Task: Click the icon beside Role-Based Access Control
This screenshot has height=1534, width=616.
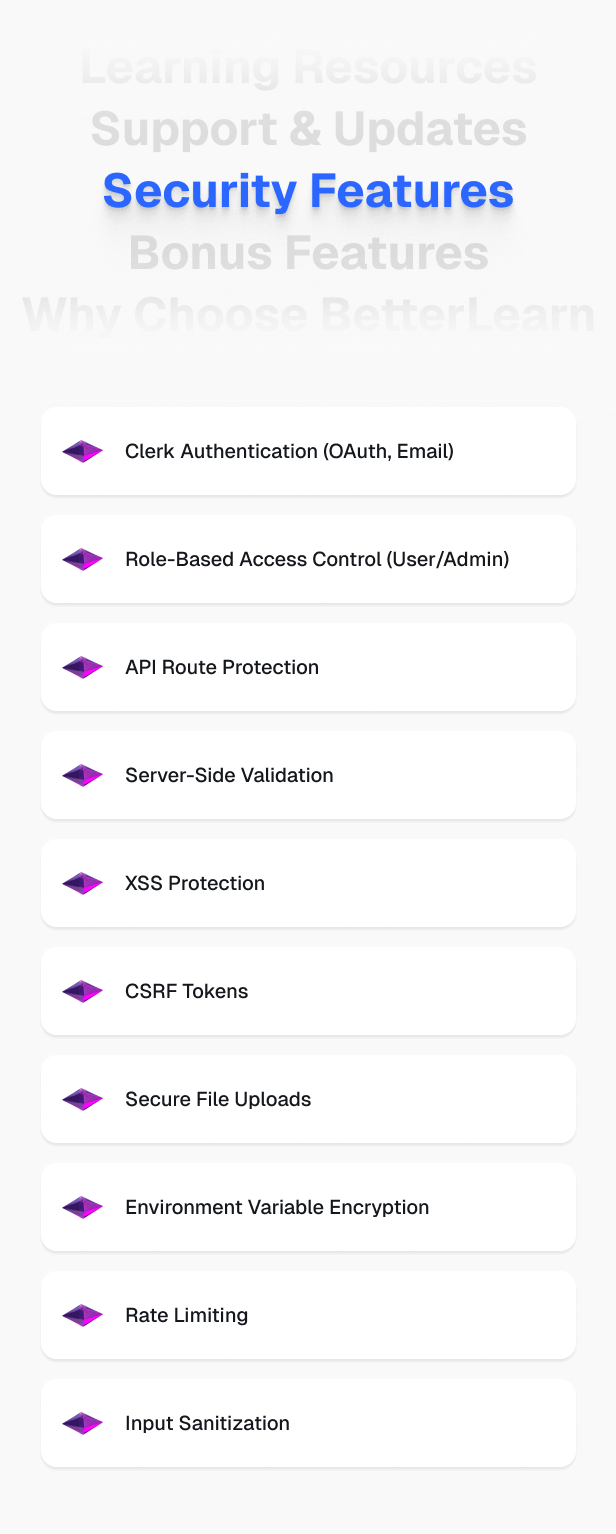Action: pos(83,559)
